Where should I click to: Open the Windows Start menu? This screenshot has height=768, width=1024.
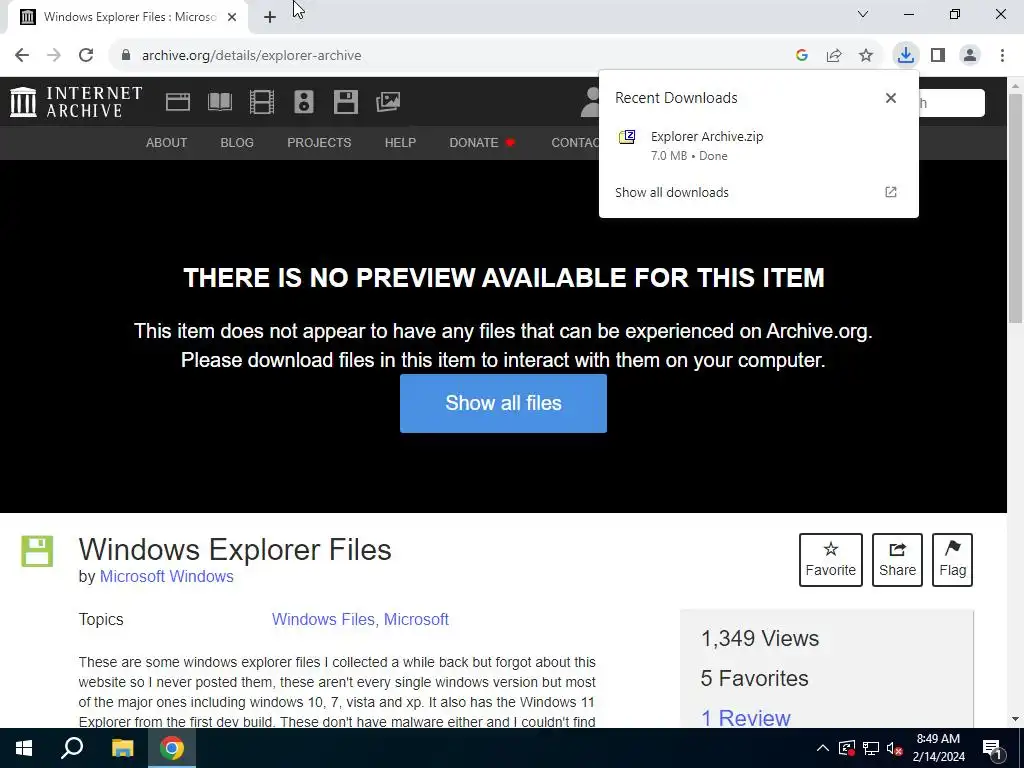click(24, 748)
